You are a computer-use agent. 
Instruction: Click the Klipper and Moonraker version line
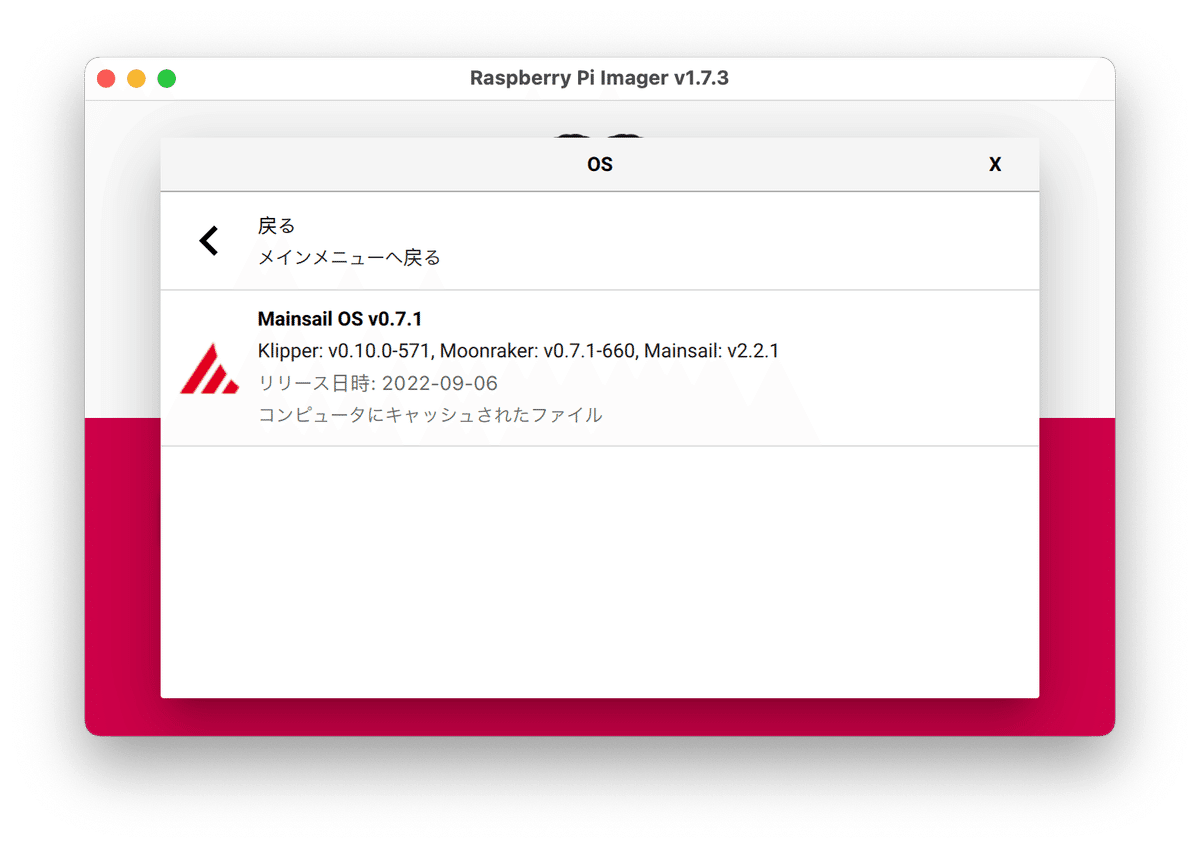pos(518,351)
